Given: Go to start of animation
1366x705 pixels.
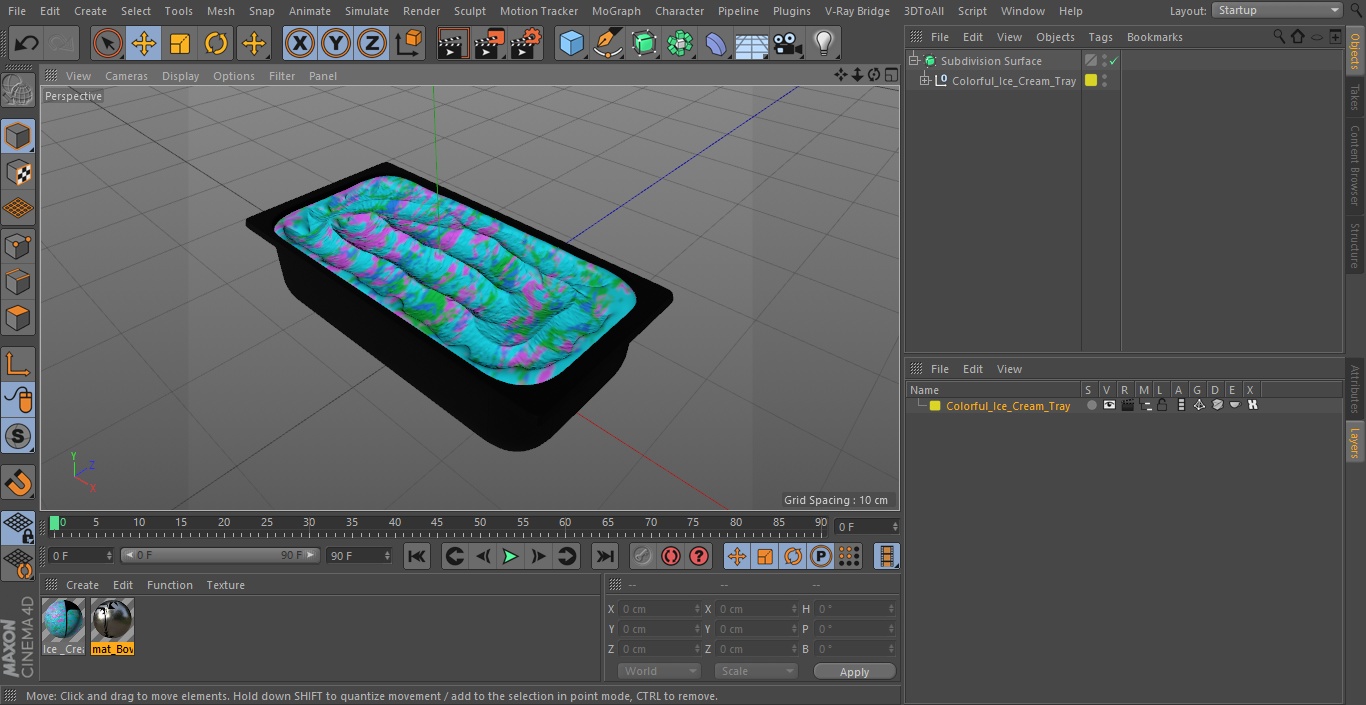Looking at the screenshot, I should 417,556.
